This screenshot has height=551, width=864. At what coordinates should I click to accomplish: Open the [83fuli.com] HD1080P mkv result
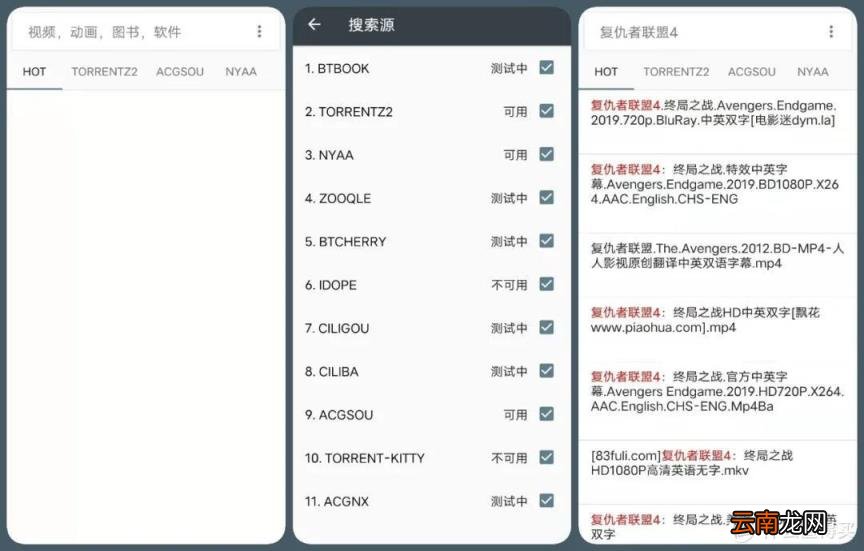pyautogui.click(x=717, y=470)
